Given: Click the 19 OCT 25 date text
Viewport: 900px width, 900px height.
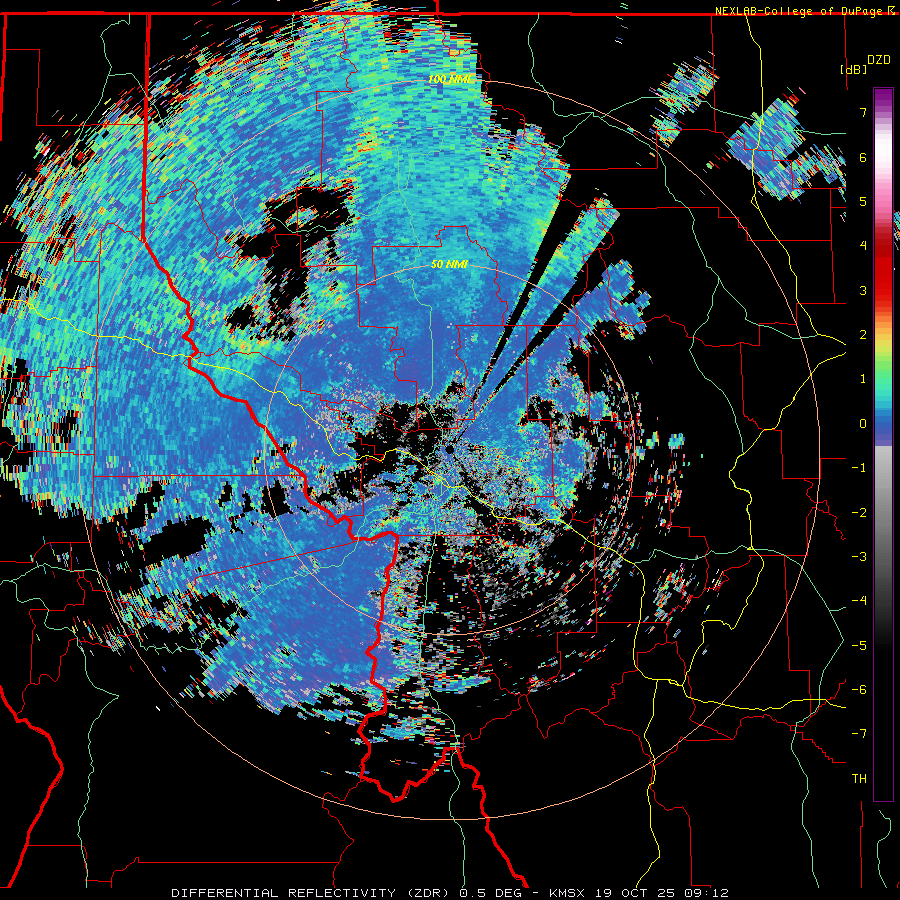Looking at the screenshot, I should (x=637, y=893).
